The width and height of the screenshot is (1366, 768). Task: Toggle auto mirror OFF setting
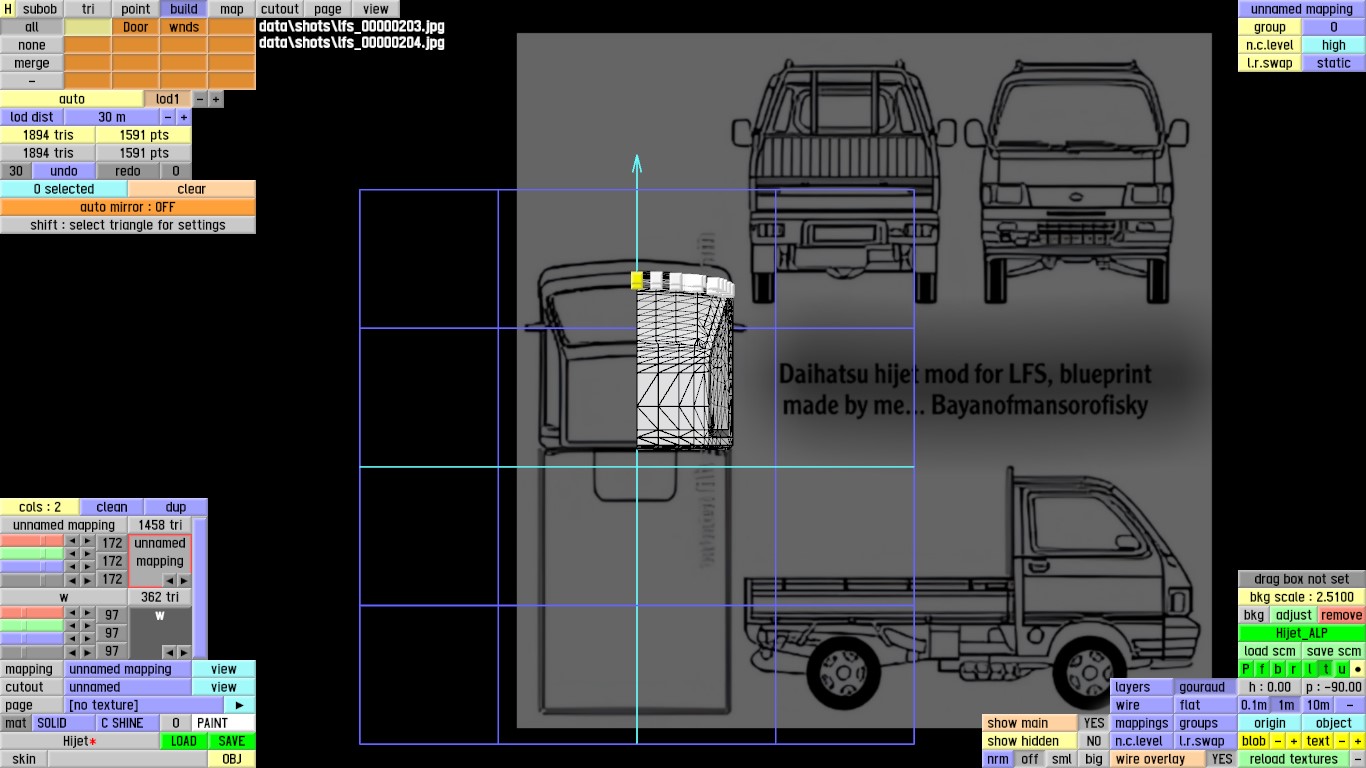128,207
